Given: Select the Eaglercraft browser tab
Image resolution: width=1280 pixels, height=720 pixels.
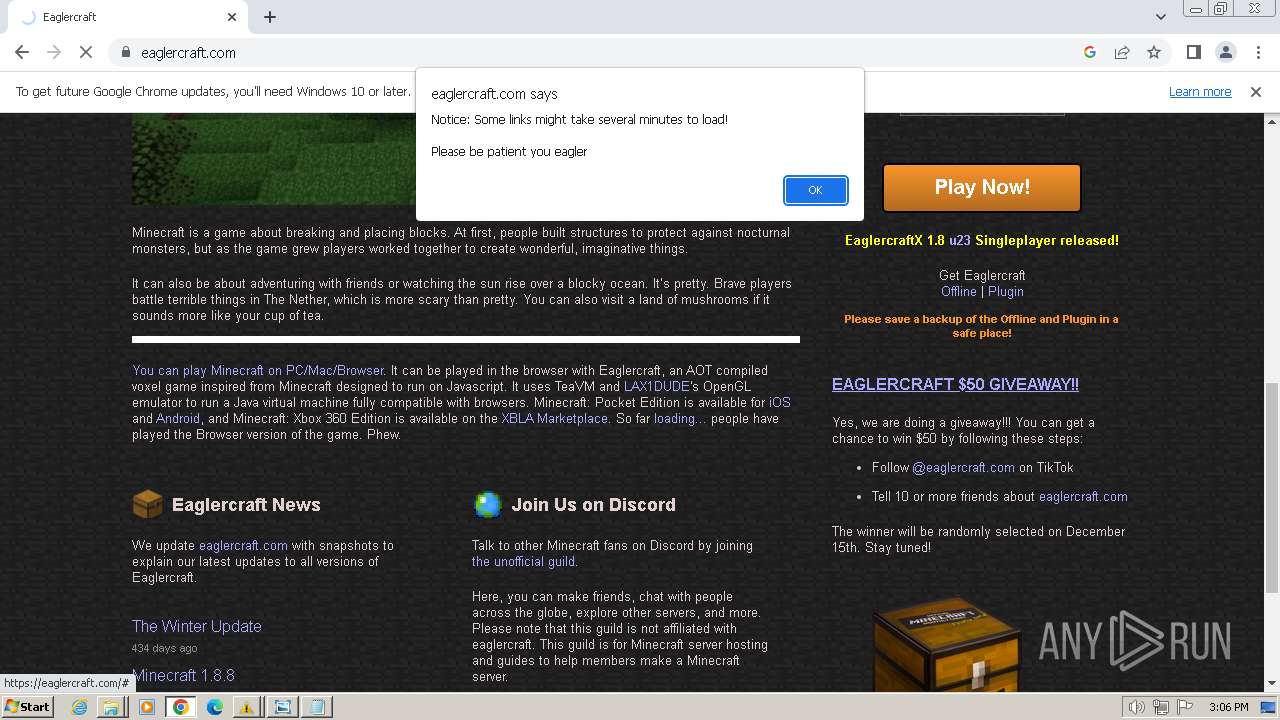Looking at the screenshot, I should coord(128,17).
